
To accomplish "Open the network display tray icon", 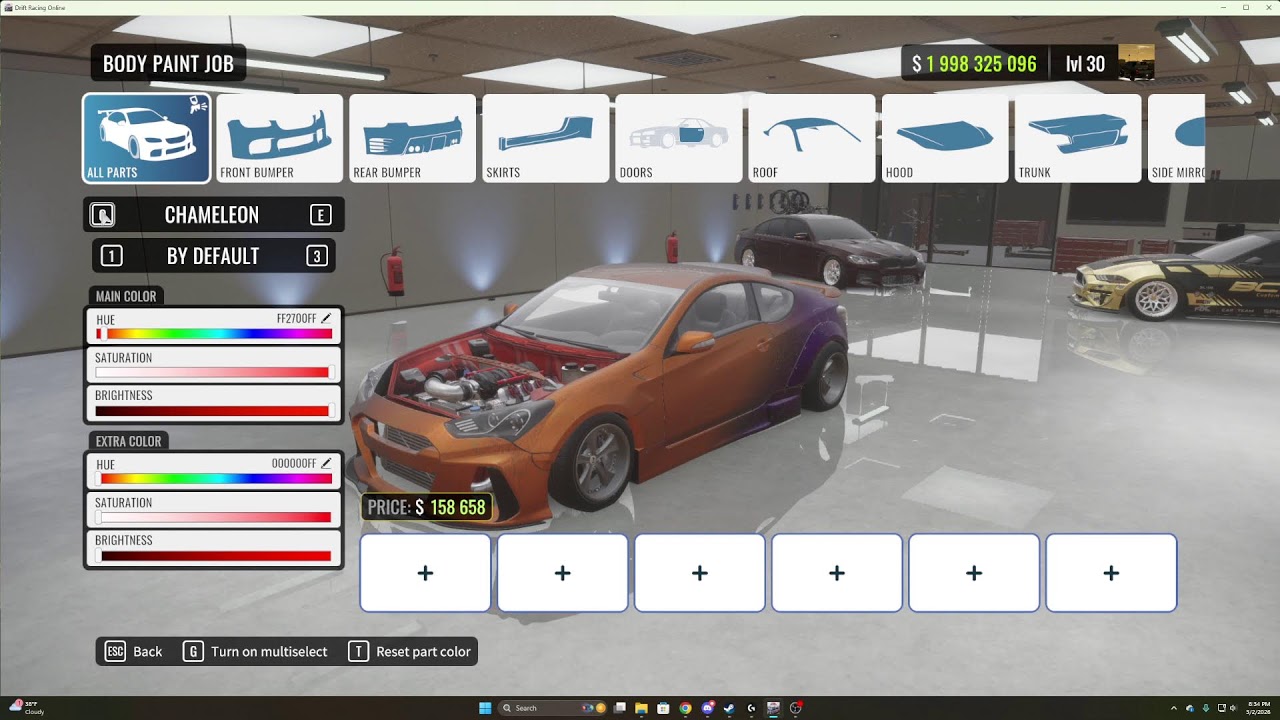I will [1222, 708].
